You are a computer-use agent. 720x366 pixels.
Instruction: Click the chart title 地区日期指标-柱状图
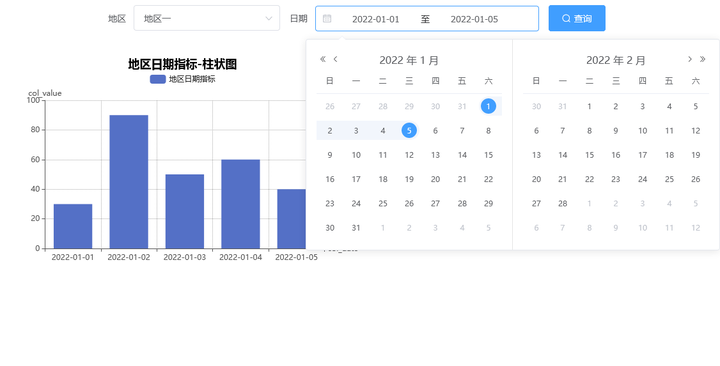pos(182,64)
